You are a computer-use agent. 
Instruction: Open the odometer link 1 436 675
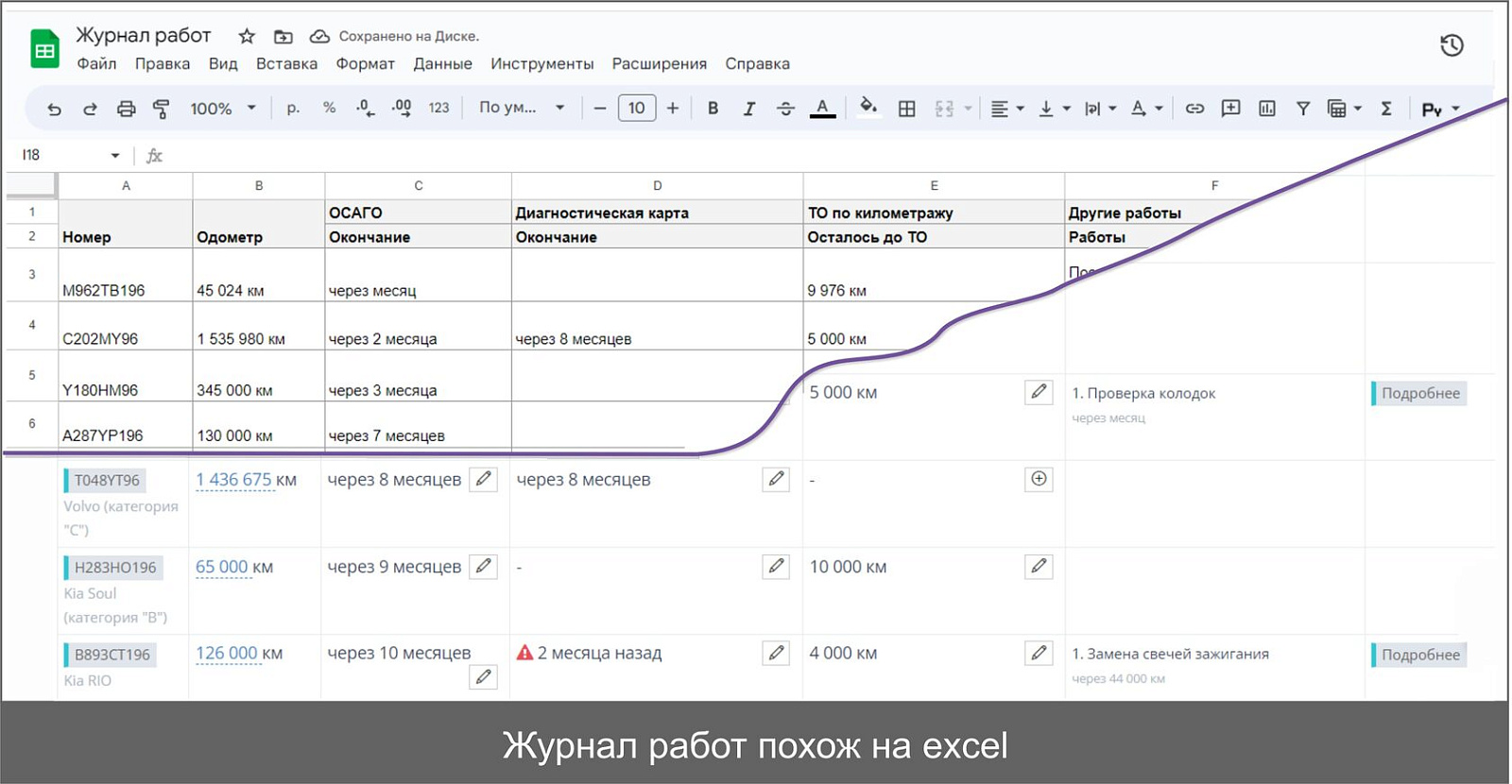pos(233,480)
